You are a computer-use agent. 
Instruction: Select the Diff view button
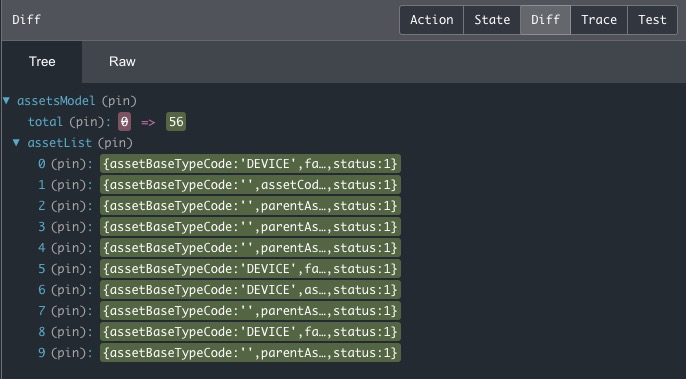[x=545, y=20]
